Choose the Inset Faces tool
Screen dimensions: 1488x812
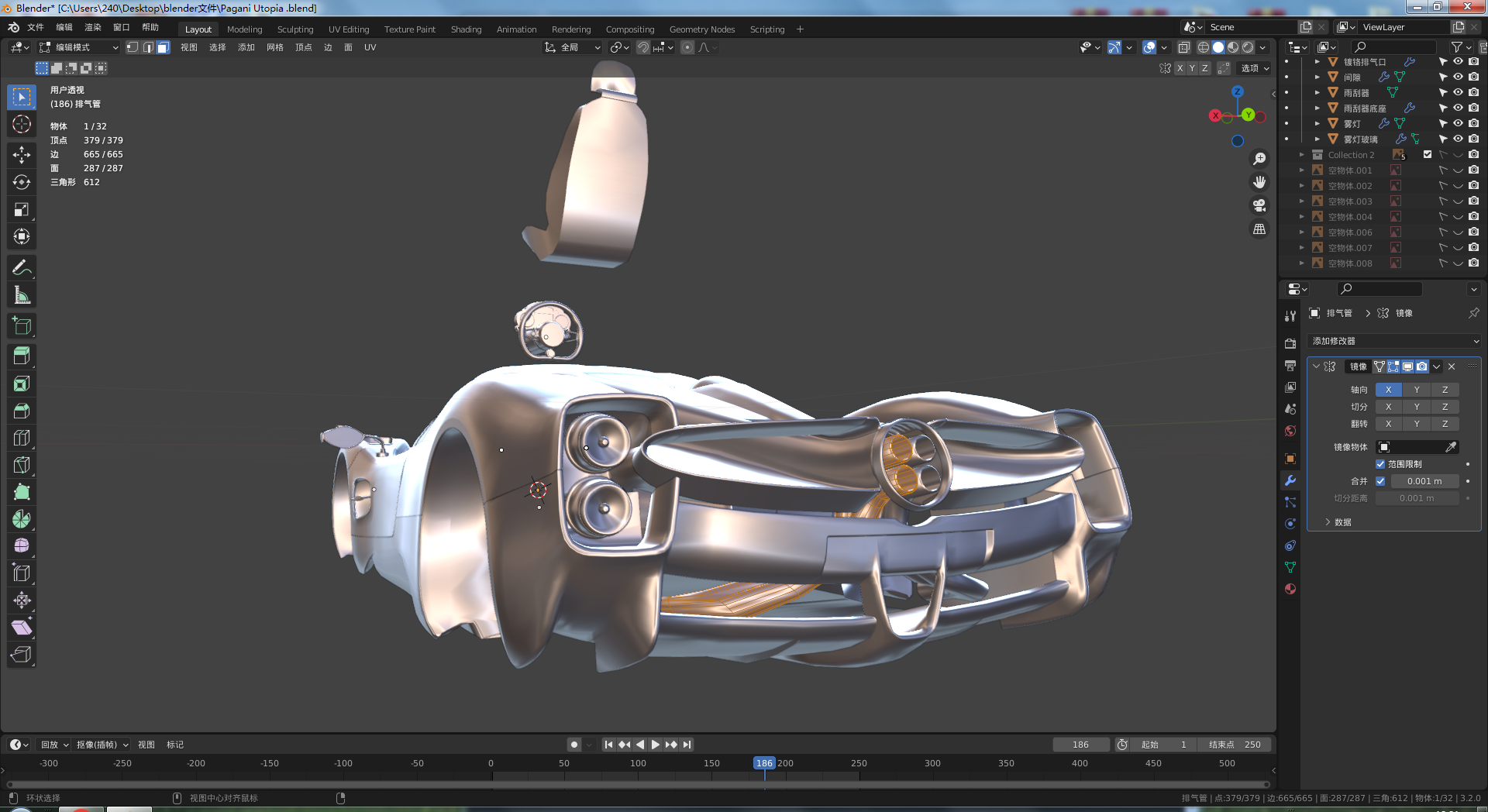pyautogui.click(x=22, y=384)
